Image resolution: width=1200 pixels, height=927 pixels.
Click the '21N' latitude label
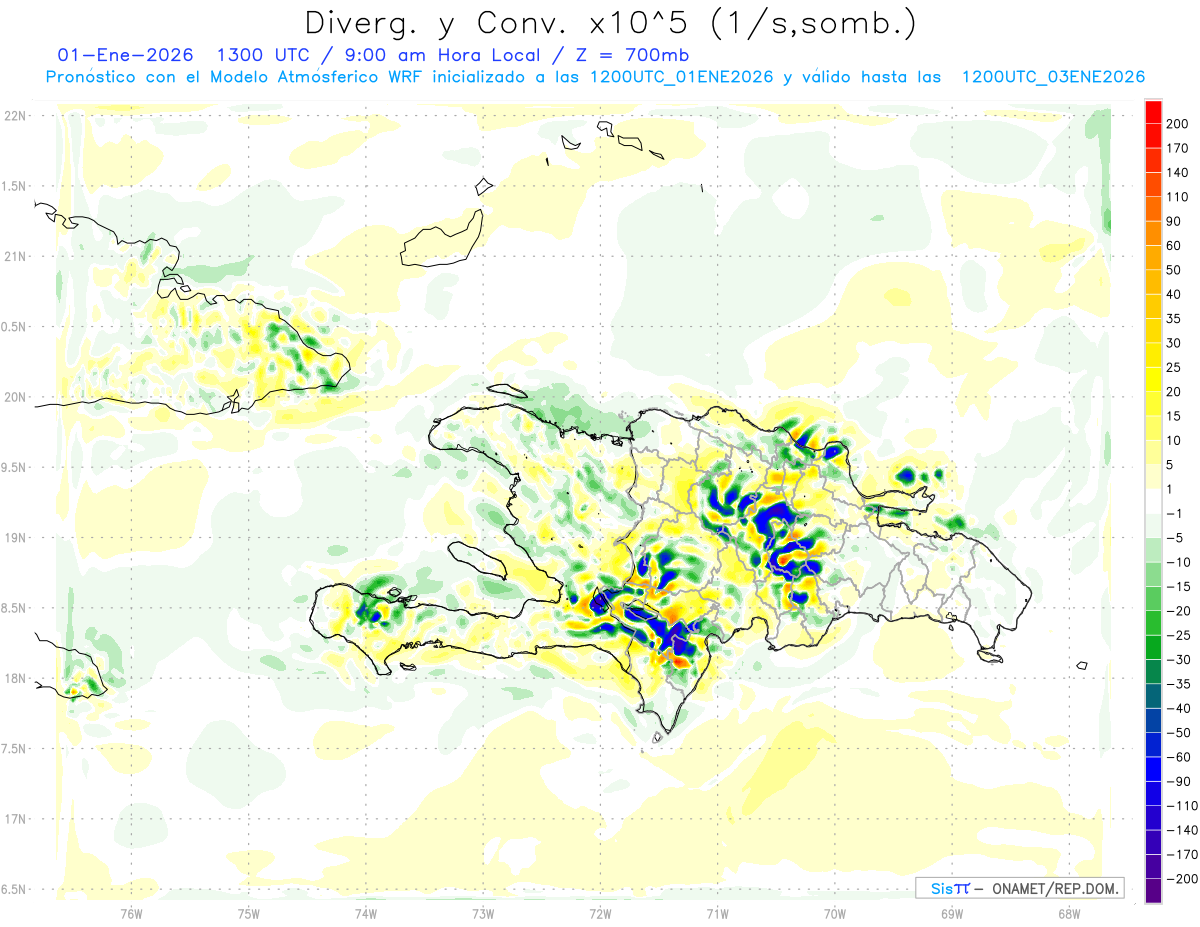(x=16, y=257)
